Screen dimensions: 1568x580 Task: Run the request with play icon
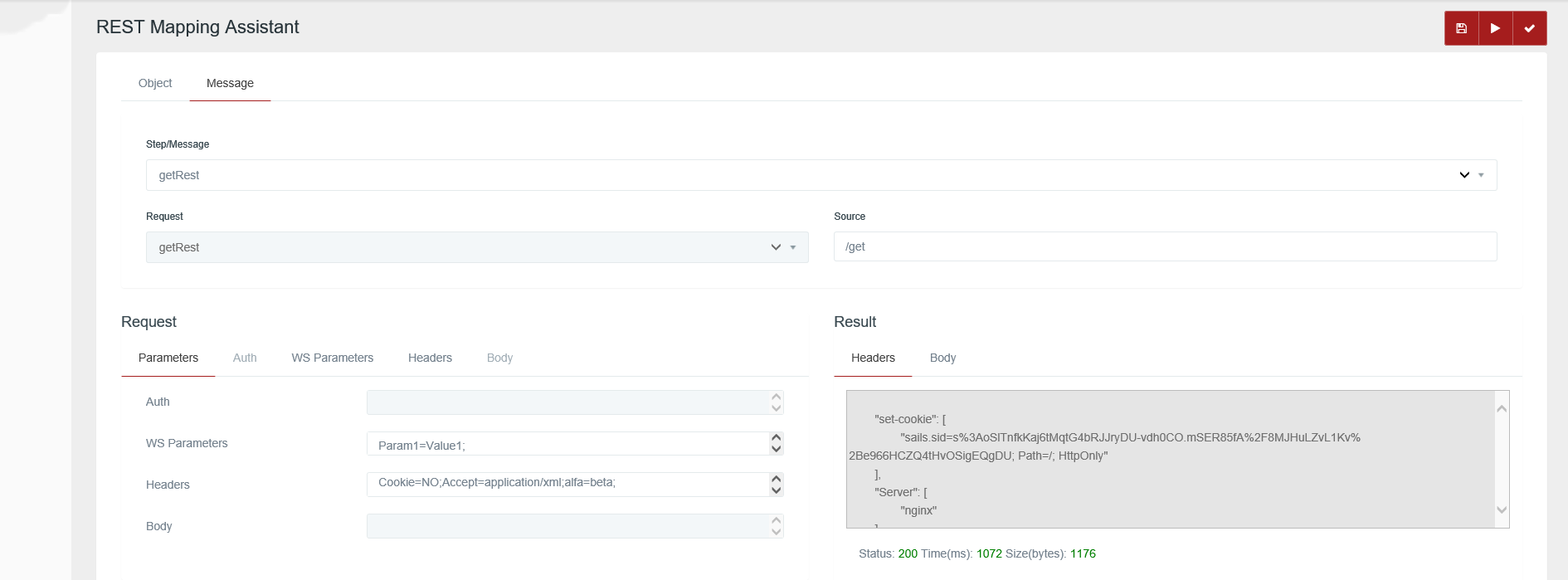[x=1495, y=28]
